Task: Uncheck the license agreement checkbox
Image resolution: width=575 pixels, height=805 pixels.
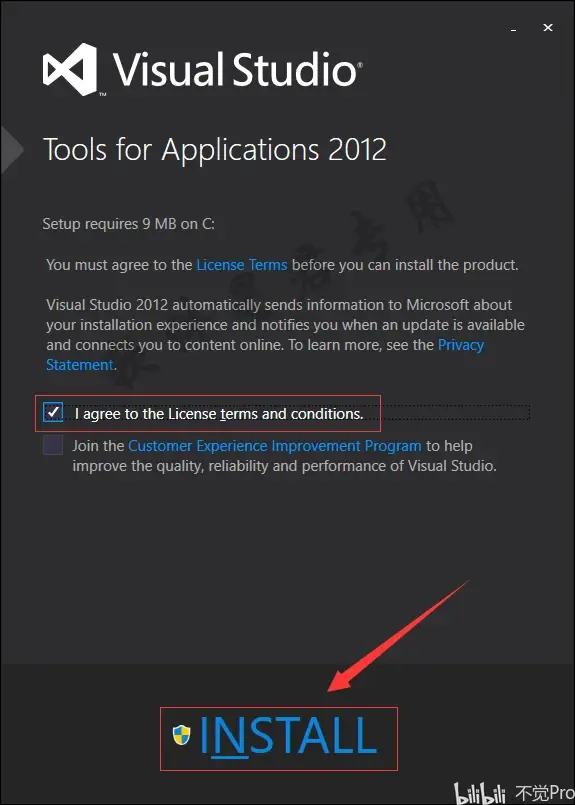Action: pyautogui.click(x=53, y=413)
